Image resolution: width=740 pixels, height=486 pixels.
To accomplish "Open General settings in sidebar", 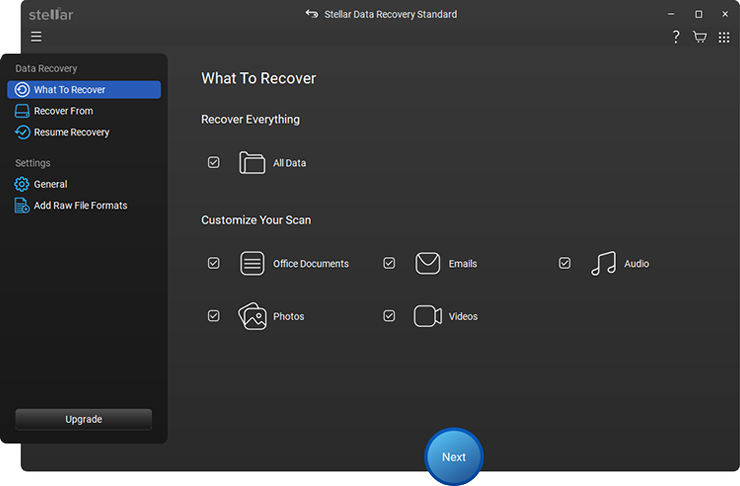I will pyautogui.click(x=84, y=184).
